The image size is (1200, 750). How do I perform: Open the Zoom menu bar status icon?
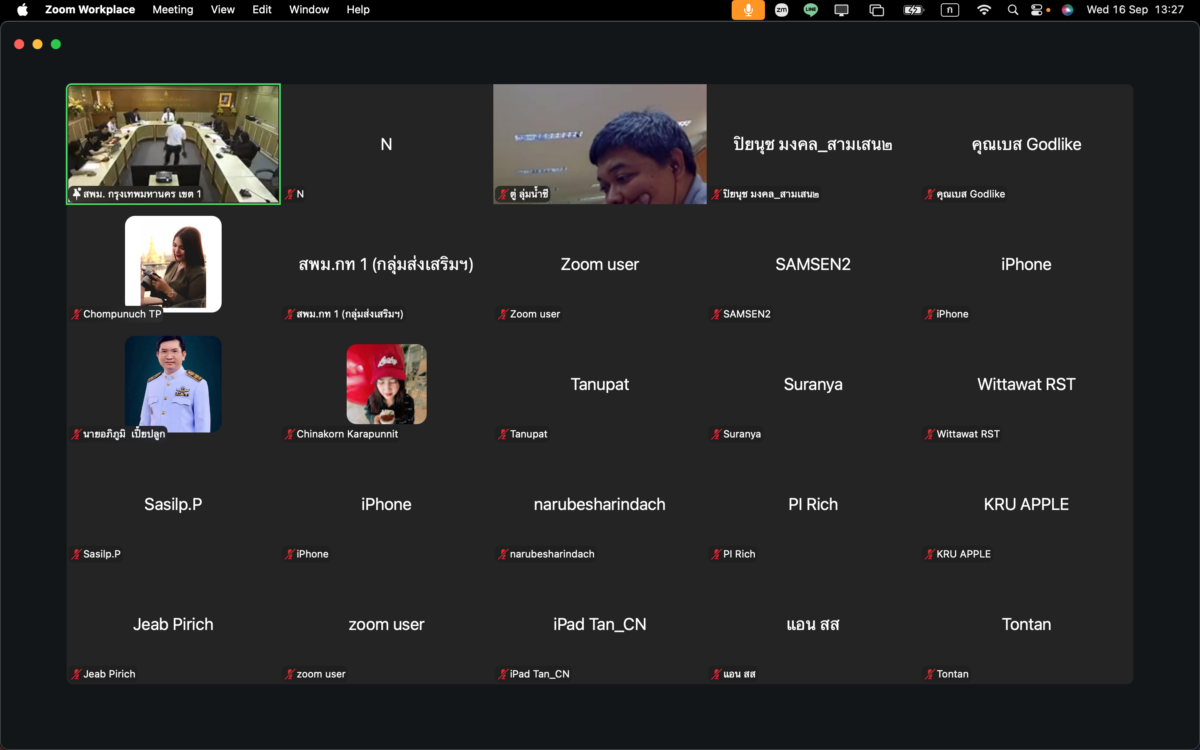(781, 10)
